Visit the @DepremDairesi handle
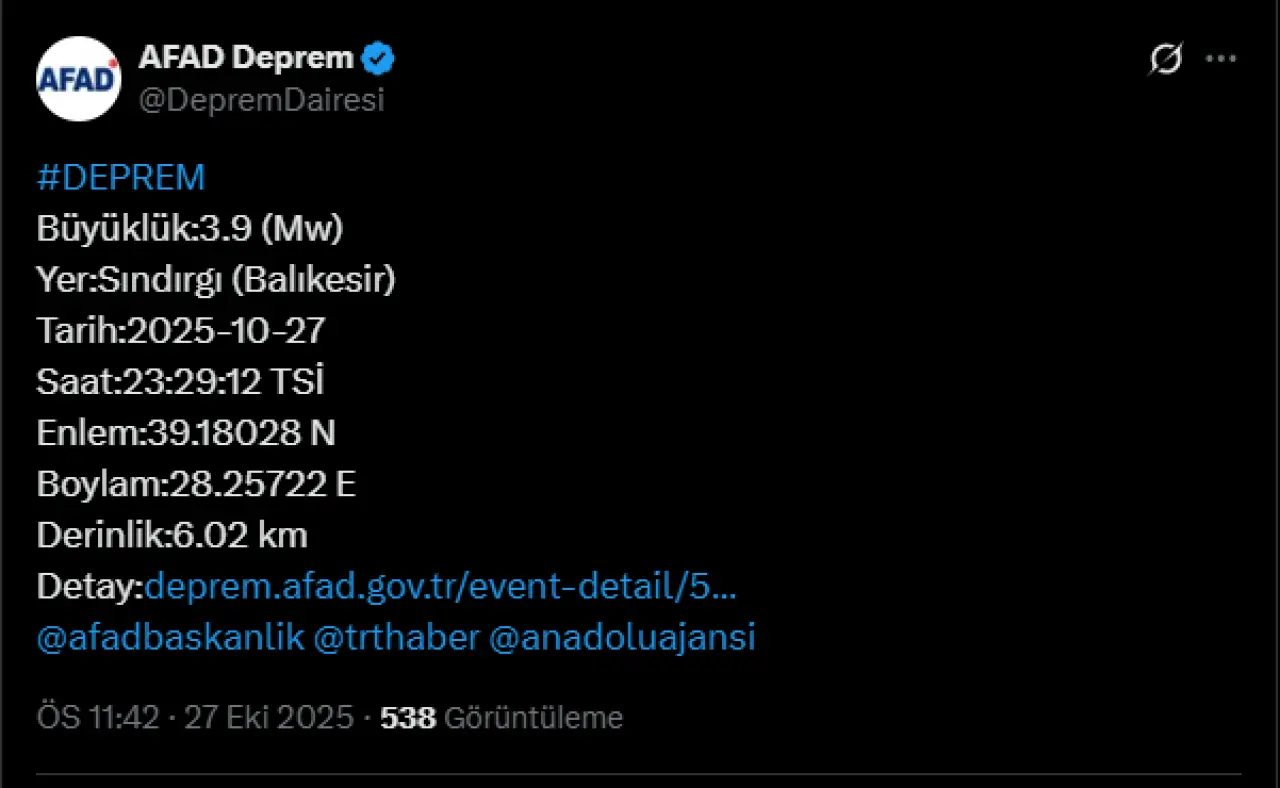Viewport: 1280px width, 788px height. 261,101
